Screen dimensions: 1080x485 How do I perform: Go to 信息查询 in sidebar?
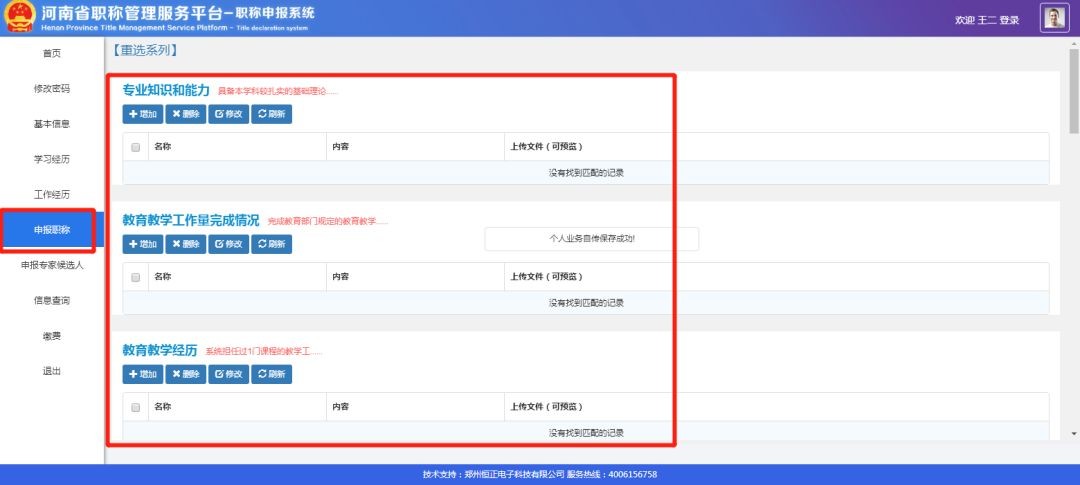[52, 300]
